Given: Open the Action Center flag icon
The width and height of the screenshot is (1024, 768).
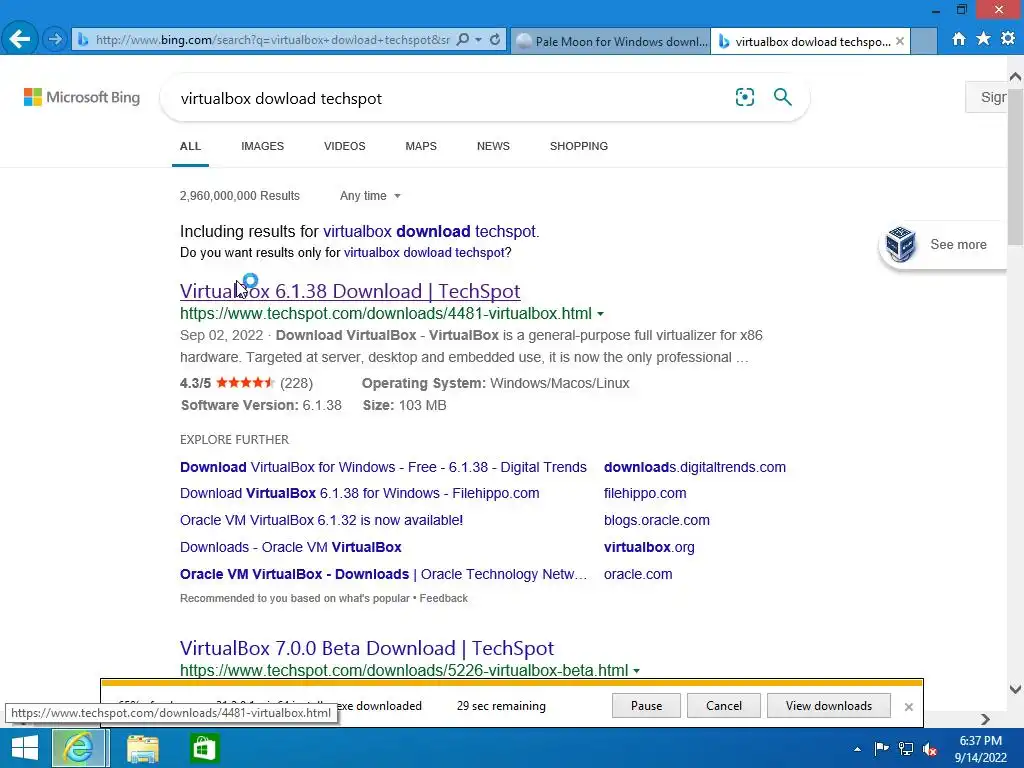Looking at the screenshot, I should tap(882, 749).
